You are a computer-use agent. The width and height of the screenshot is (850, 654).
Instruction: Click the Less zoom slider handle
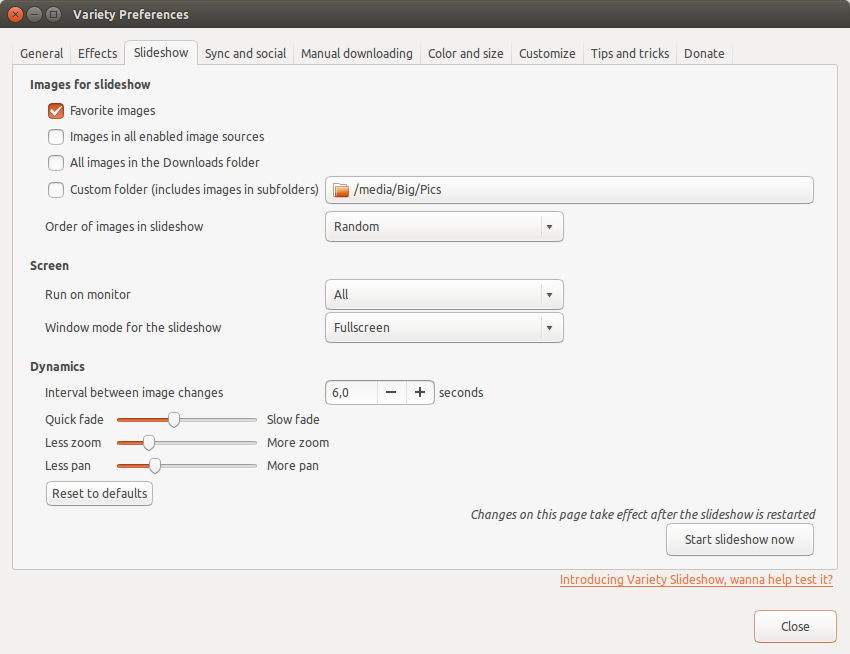point(149,443)
